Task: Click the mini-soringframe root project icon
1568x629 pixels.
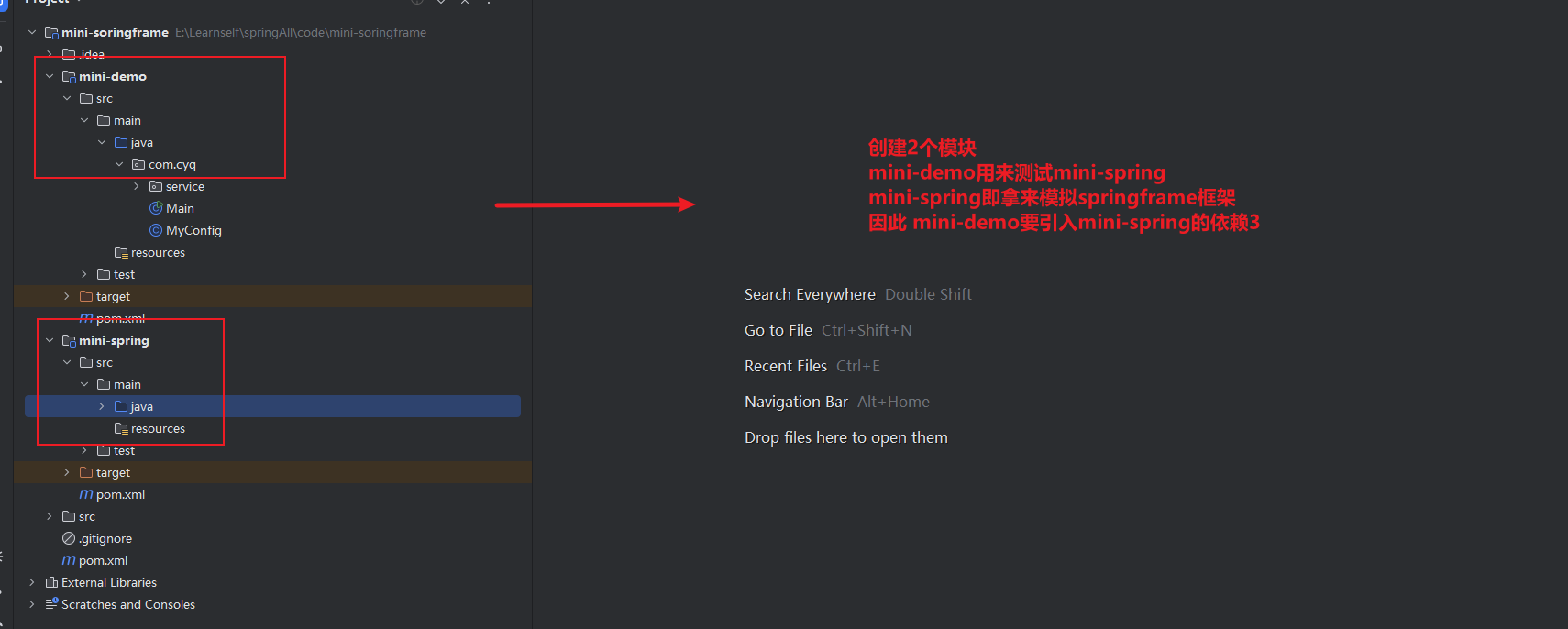Action: tap(51, 32)
